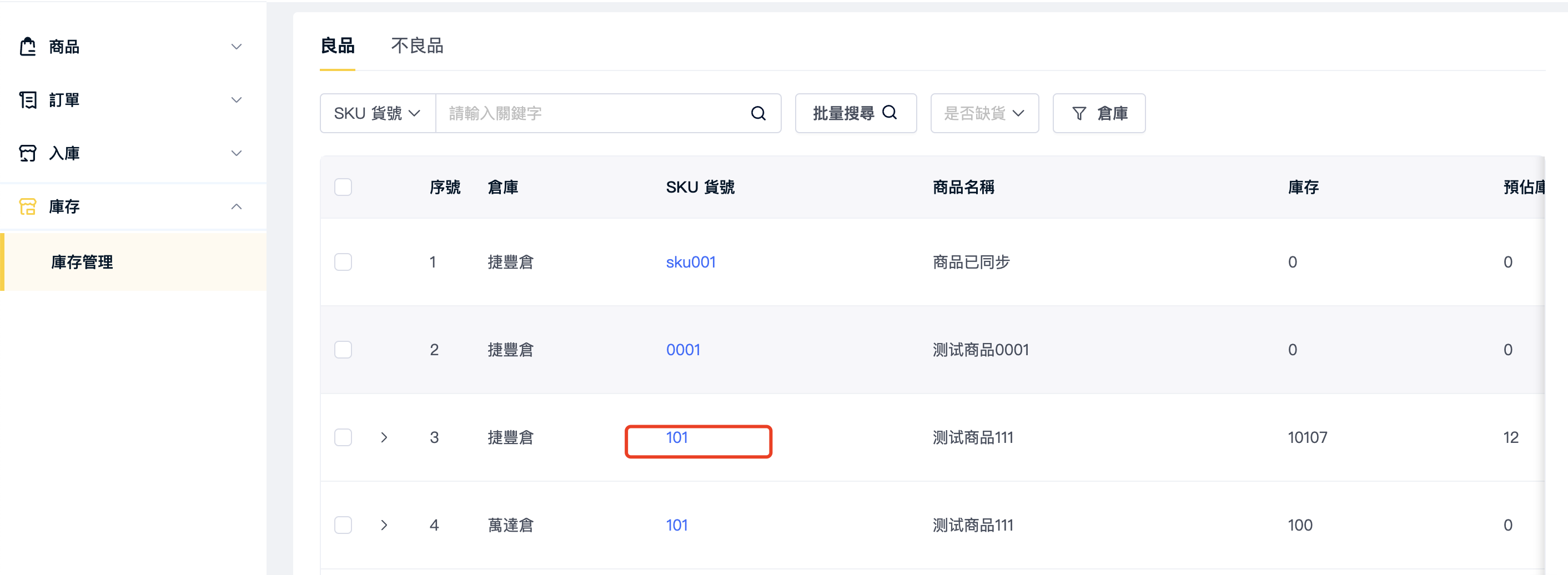Expand row 3 with the chevron arrow
The image size is (1568, 575).
384,437
